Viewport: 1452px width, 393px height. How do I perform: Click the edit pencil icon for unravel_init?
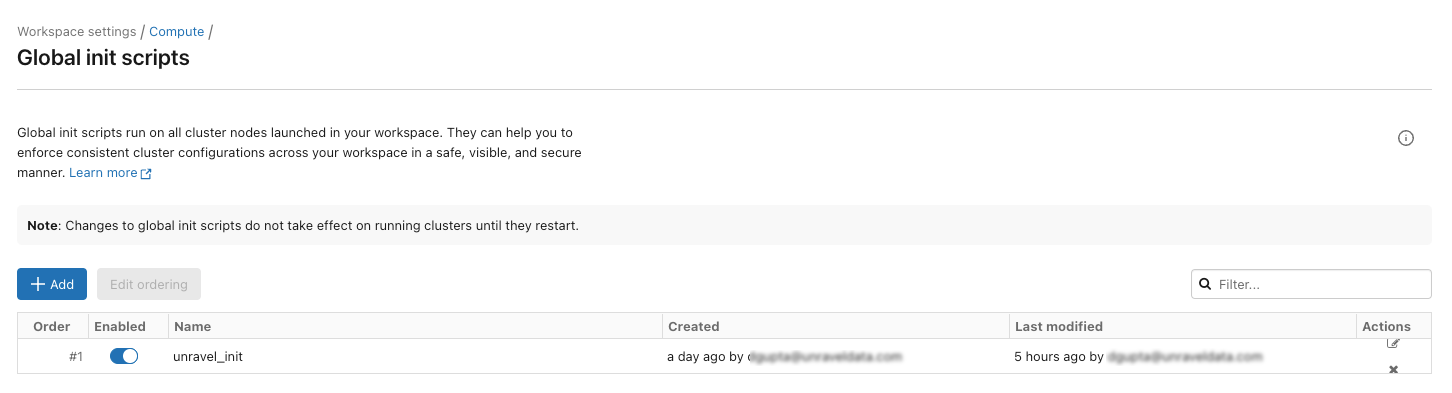point(1393,344)
